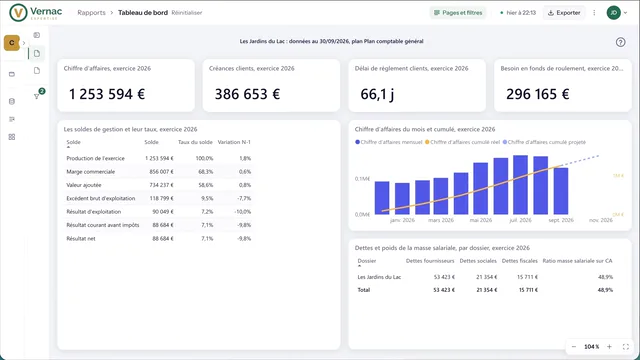This screenshot has height=360, width=640.
Task: Open the Pages et filtres panel
Action: pos(458,13)
